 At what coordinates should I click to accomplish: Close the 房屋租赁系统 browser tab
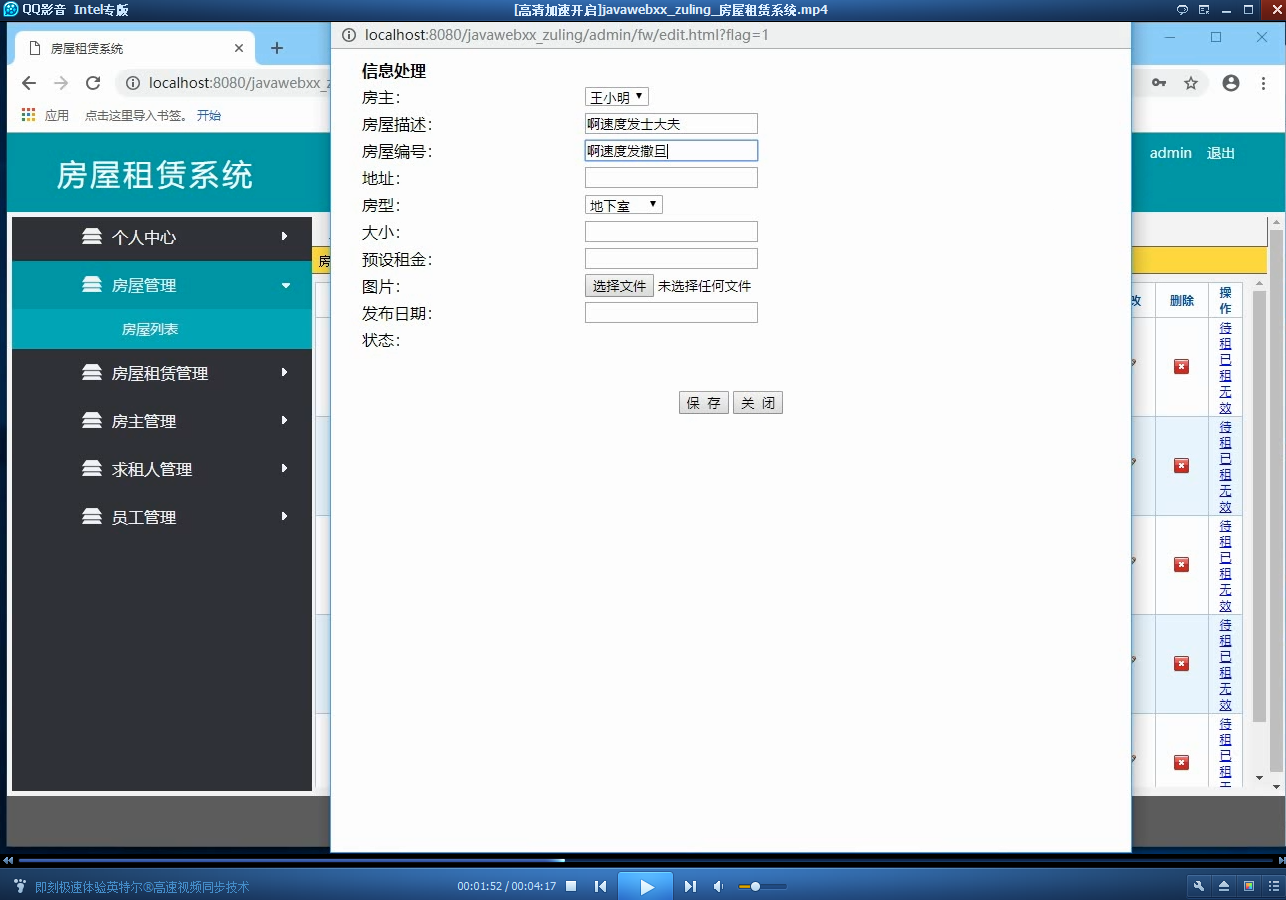[239, 48]
